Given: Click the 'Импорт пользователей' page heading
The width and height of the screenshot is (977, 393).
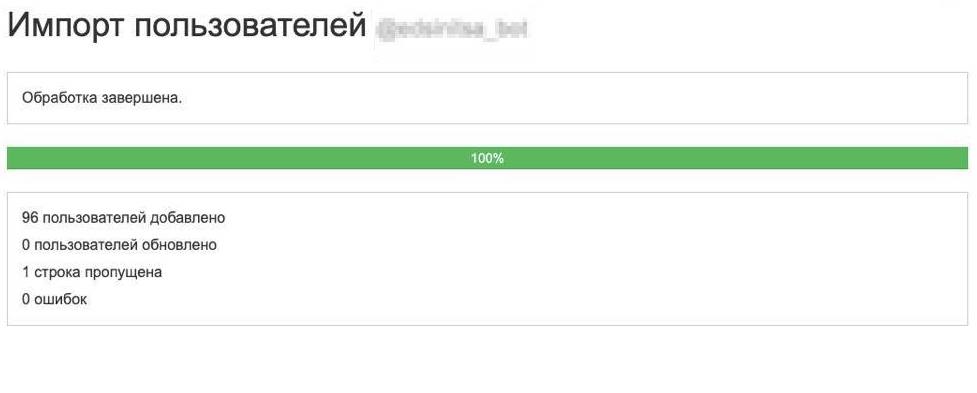Looking at the screenshot, I should [187, 27].
